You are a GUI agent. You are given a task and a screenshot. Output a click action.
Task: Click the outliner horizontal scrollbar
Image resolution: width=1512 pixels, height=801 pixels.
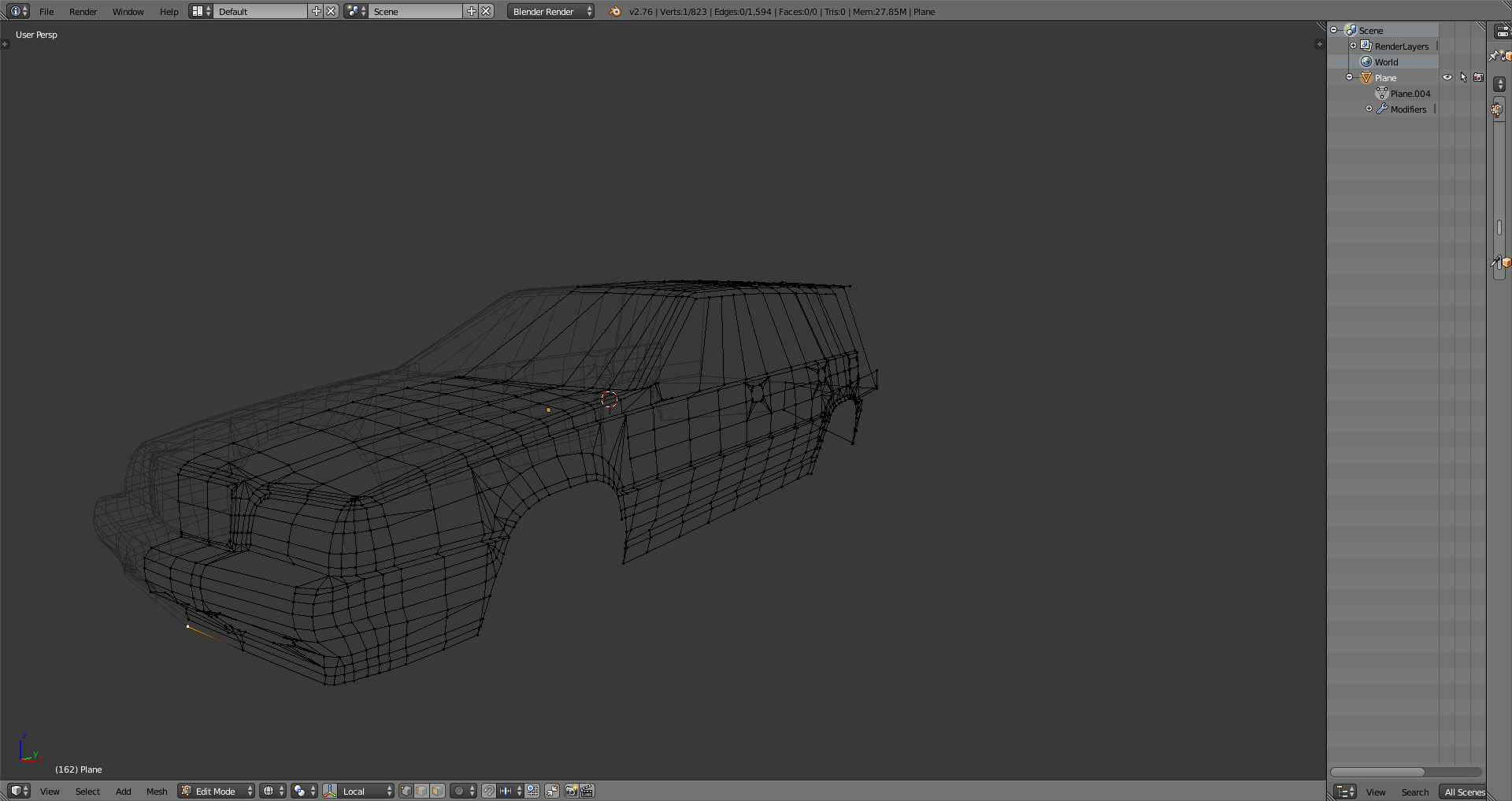click(x=1377, y=772)
